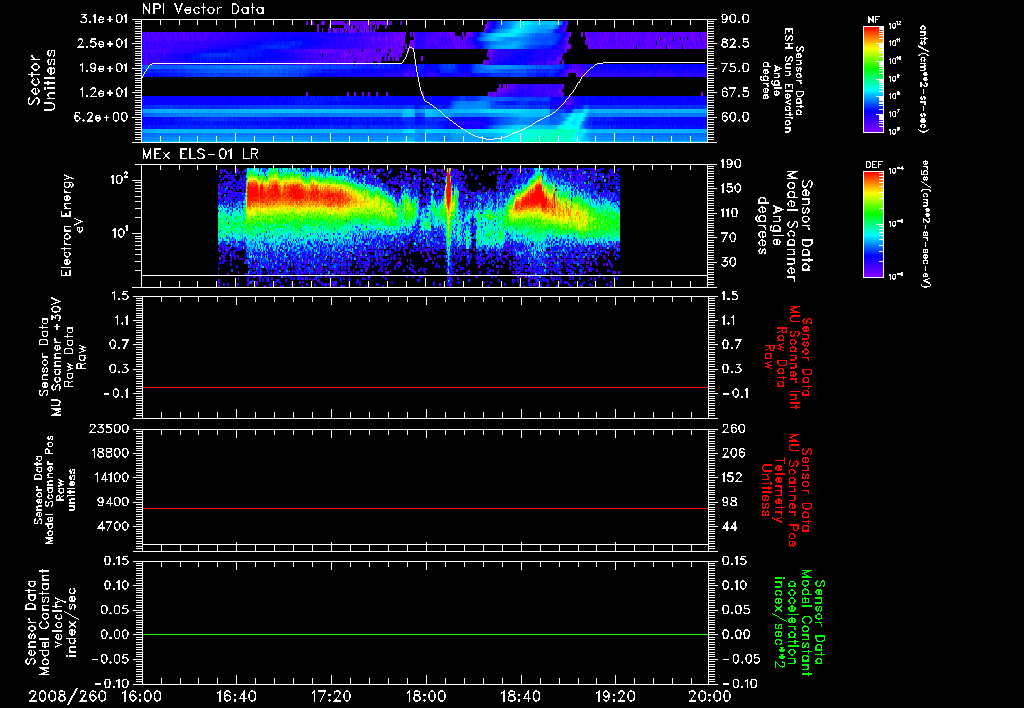Image resolution: width=1024 pixels, height=708 pixels.
Task: Click the 'ergs/(cm**2-sr-sec-eV)' DEF units label
Action: coord(925,224)
